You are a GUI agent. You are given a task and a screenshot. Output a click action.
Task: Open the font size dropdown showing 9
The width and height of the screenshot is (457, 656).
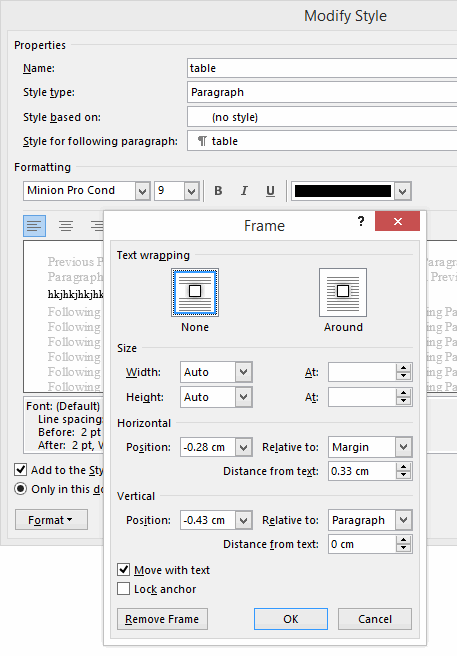(x=191, y=191)
